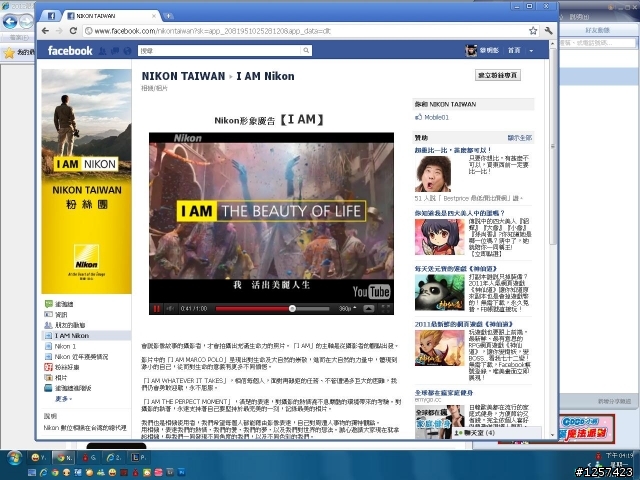Image resolution: width=640 pixels, height=480 pixels.
Task: Switch to Chrome taskbar button
Action: [x=64, y=458]
